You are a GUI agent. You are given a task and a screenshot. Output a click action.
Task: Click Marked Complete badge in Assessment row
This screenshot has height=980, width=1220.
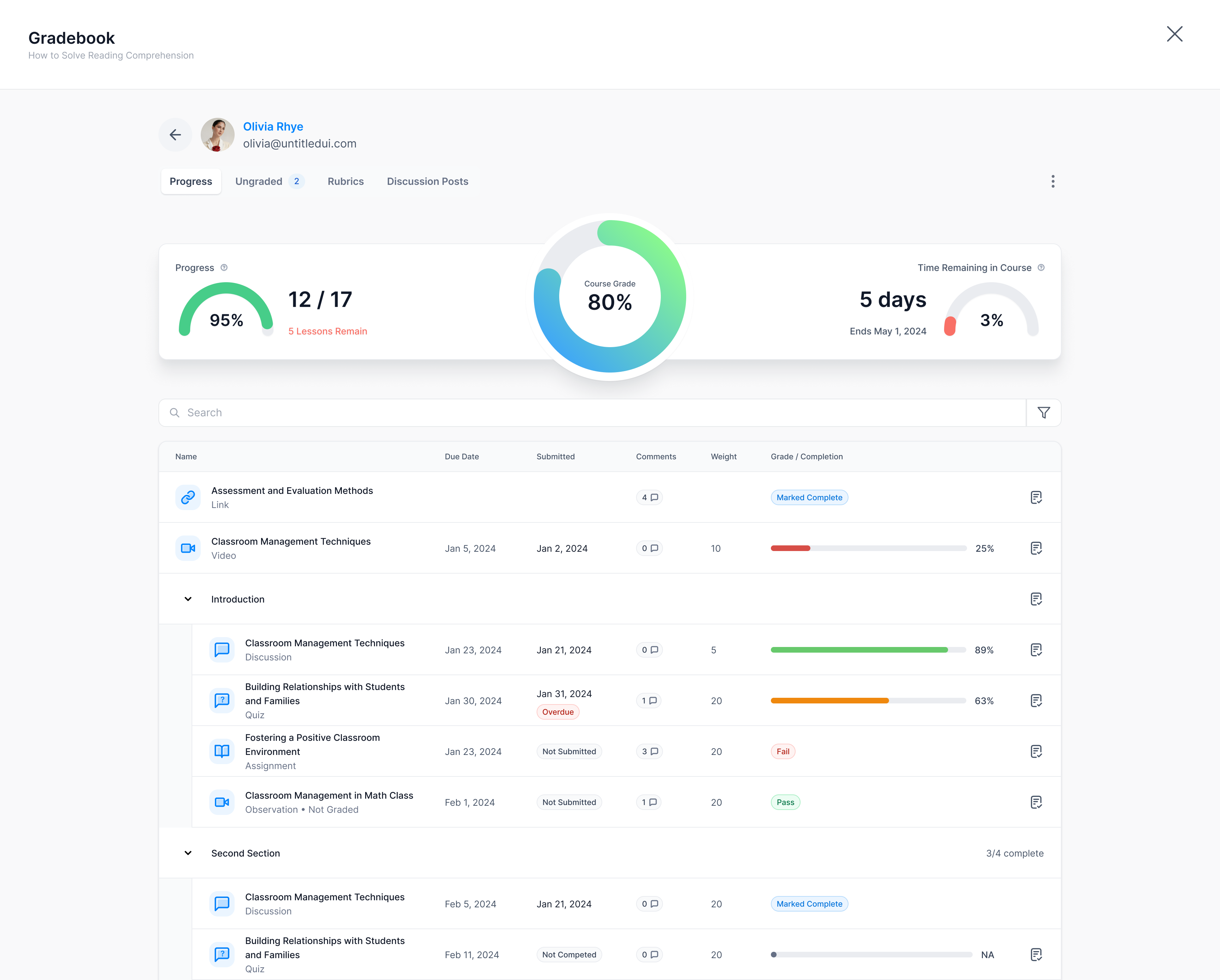pos(809,497)
